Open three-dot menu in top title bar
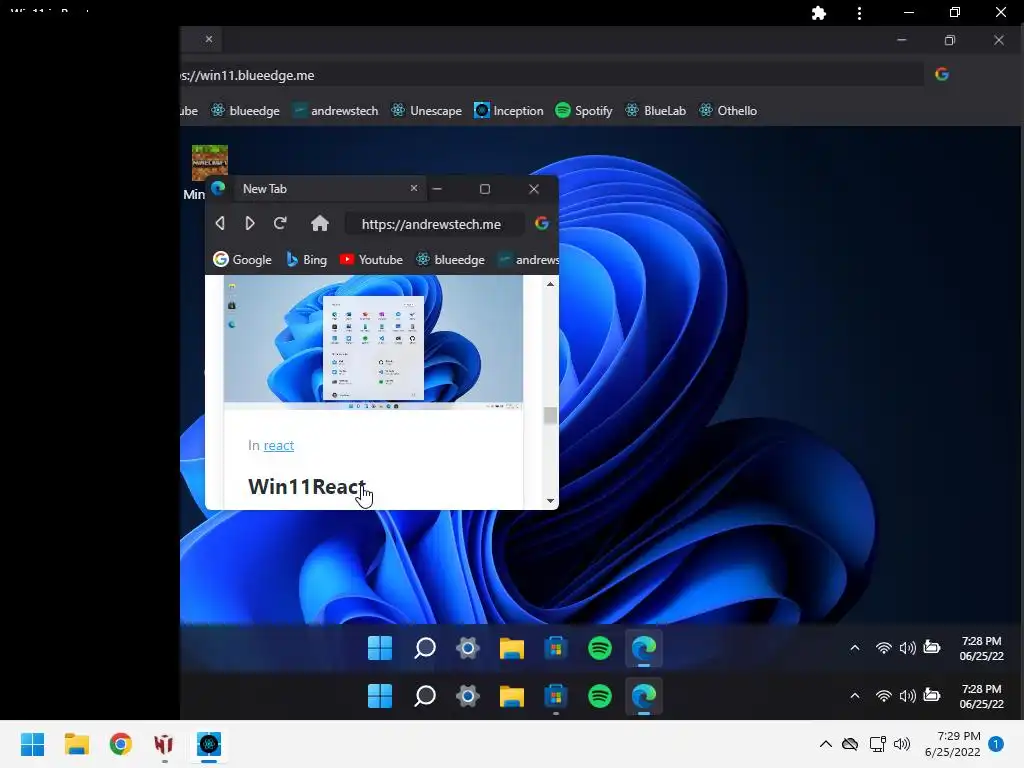1024x768 pixels. pos(859,13)
